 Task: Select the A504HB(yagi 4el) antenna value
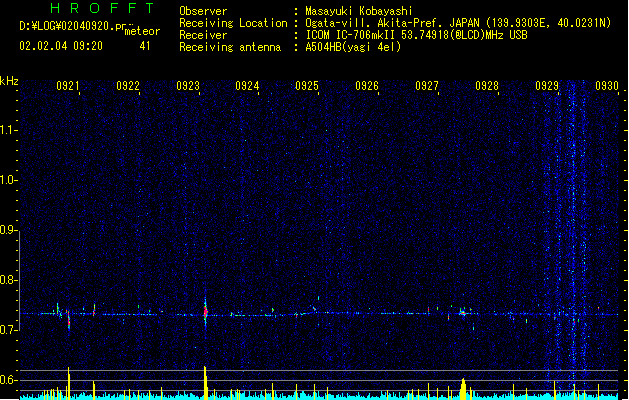click(x=353, y=47)
